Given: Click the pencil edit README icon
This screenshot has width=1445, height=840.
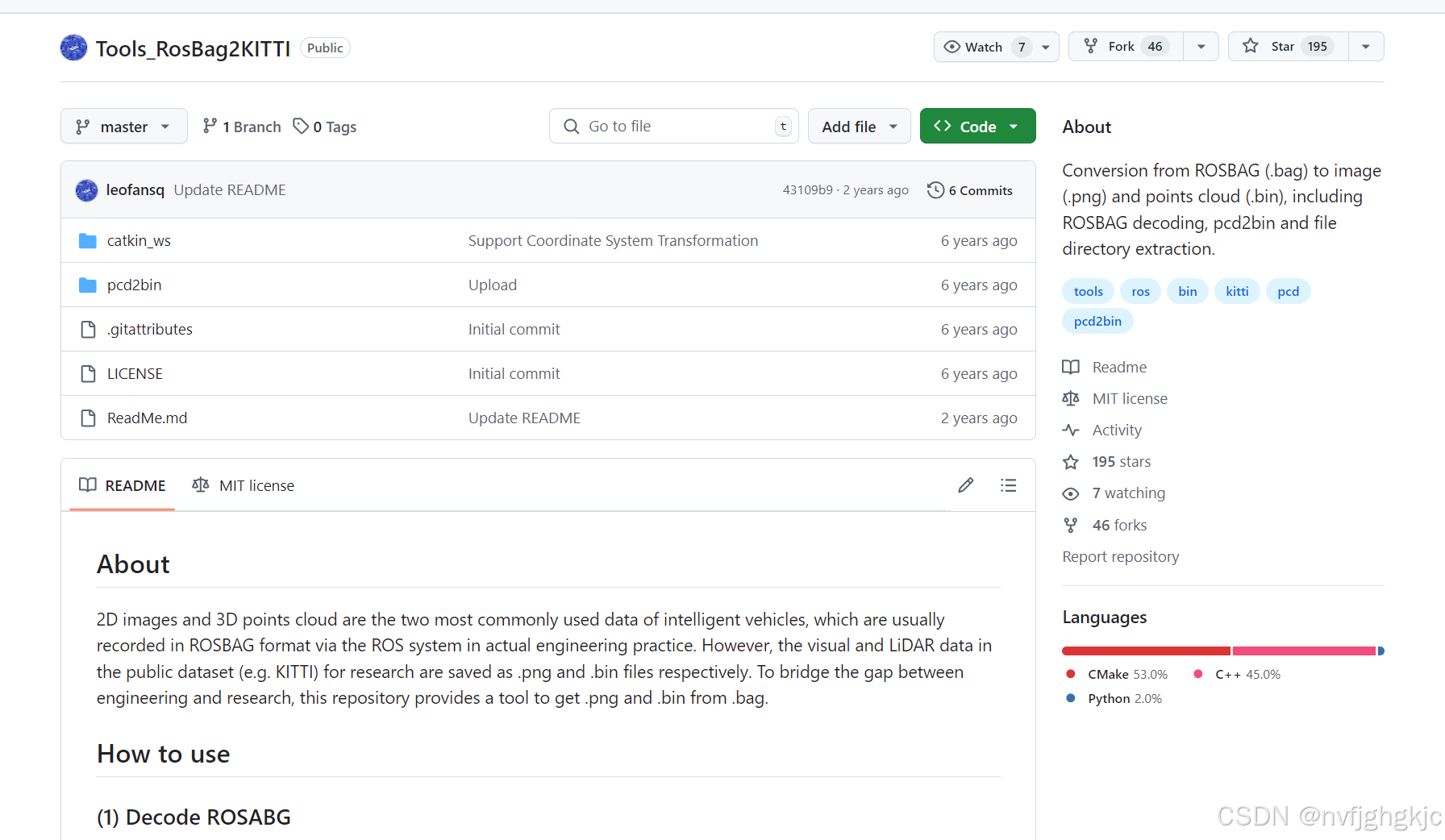Looking at the screenshot, I should (966, 485).
